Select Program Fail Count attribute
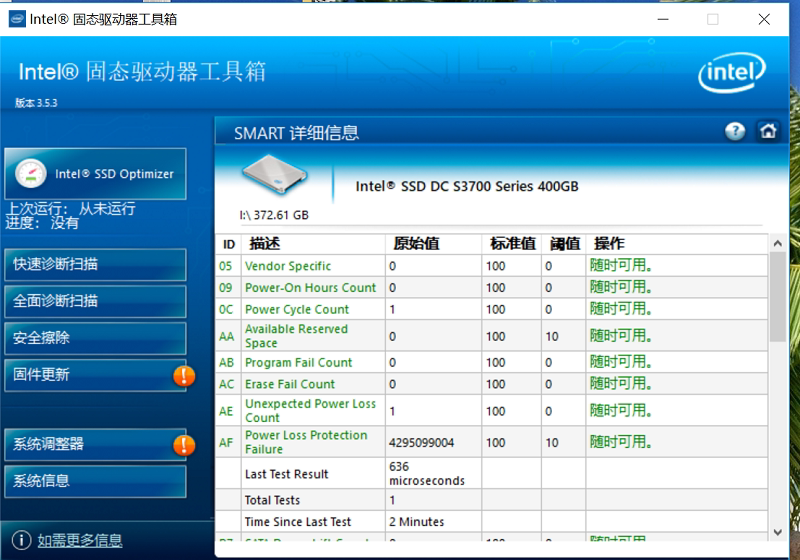The height and width of the screenshot is (560, 800). [x=298, y=363]
